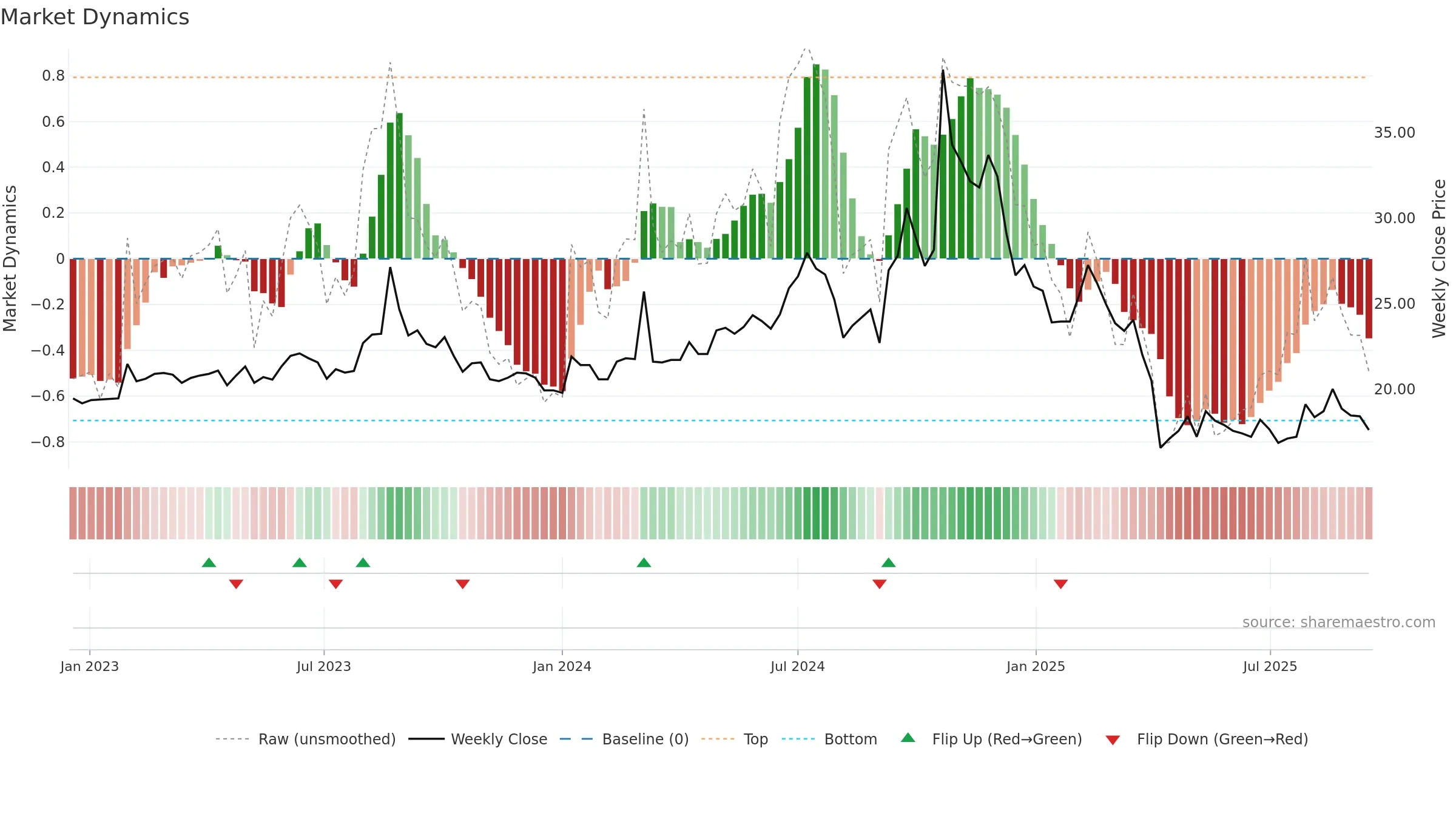Viewport: 1456px width, 819px height.
Task: Click the '0.8' left axis tick label
Action: click(x=53, y=76)
